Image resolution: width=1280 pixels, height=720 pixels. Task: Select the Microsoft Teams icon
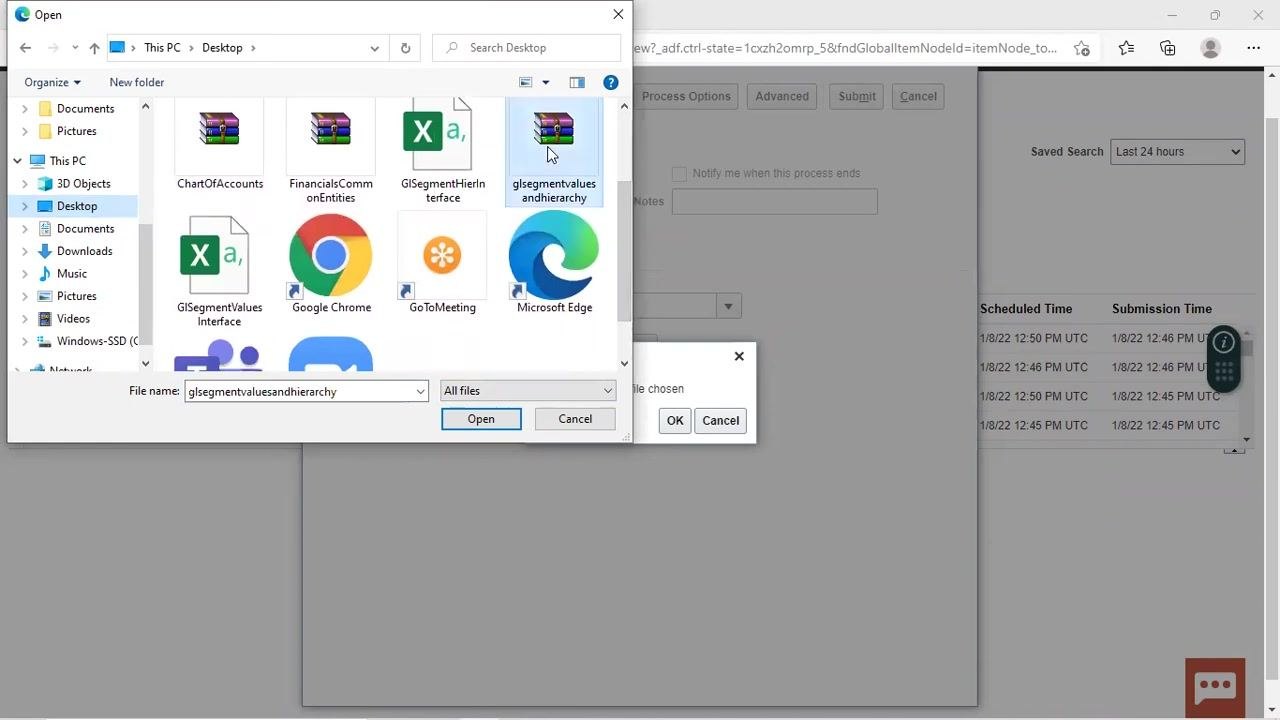click(220, 354)
